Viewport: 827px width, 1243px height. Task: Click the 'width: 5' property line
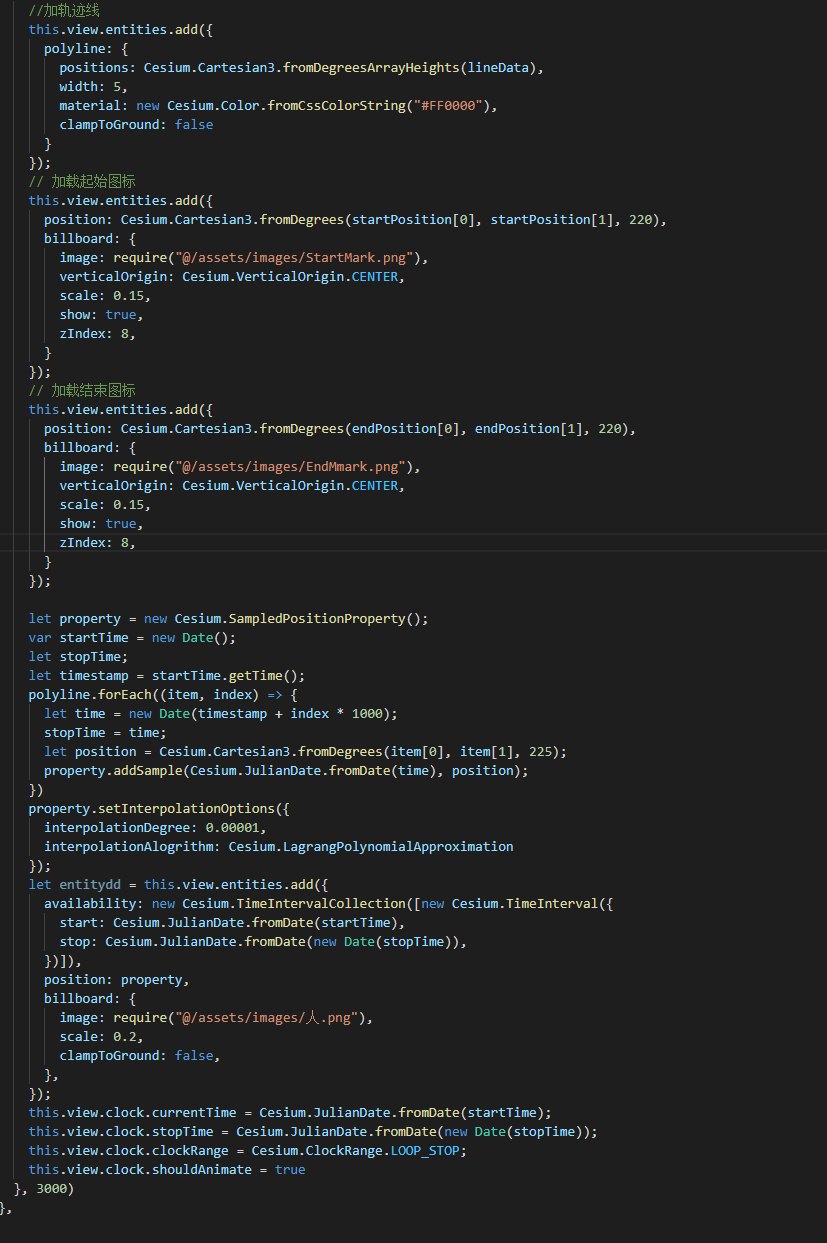tap(93, 87)
